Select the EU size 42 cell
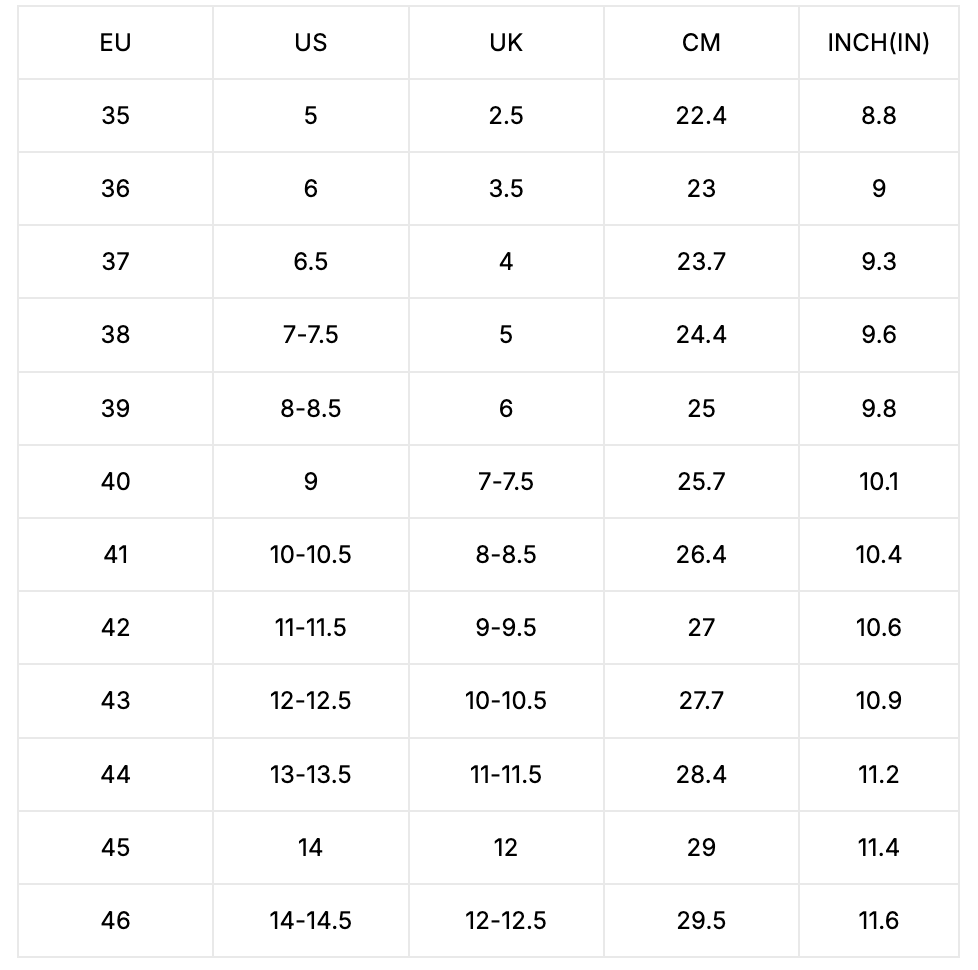The width and height of the screenshot is (978, 970). [116, 628]
